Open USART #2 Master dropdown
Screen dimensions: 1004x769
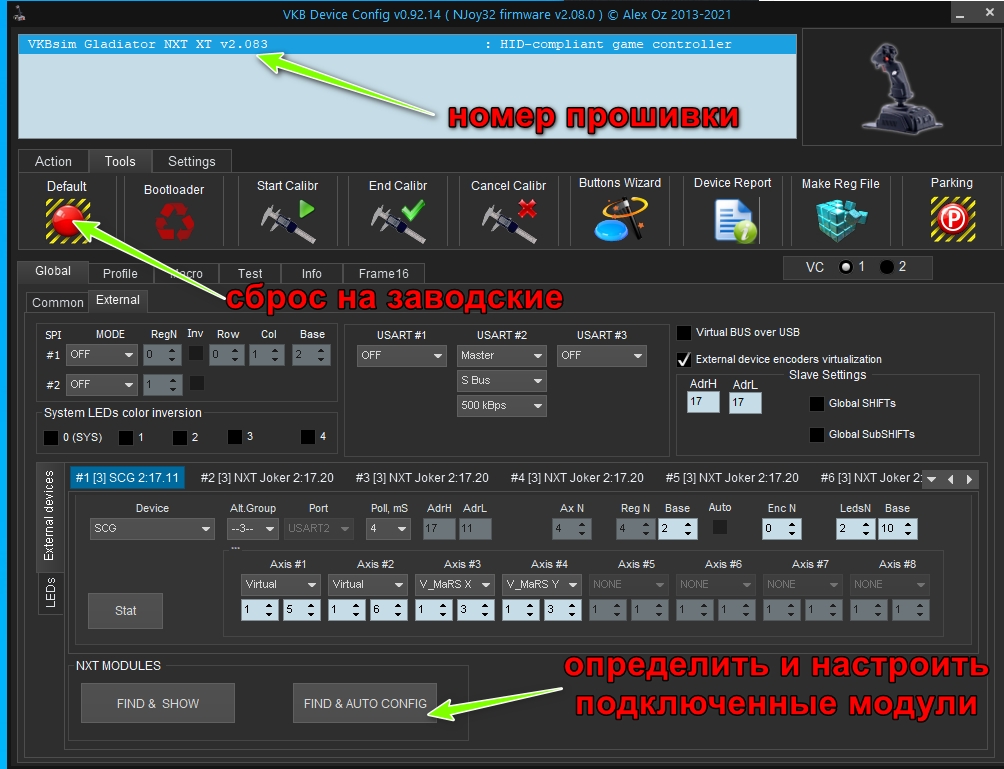(501, 355)
